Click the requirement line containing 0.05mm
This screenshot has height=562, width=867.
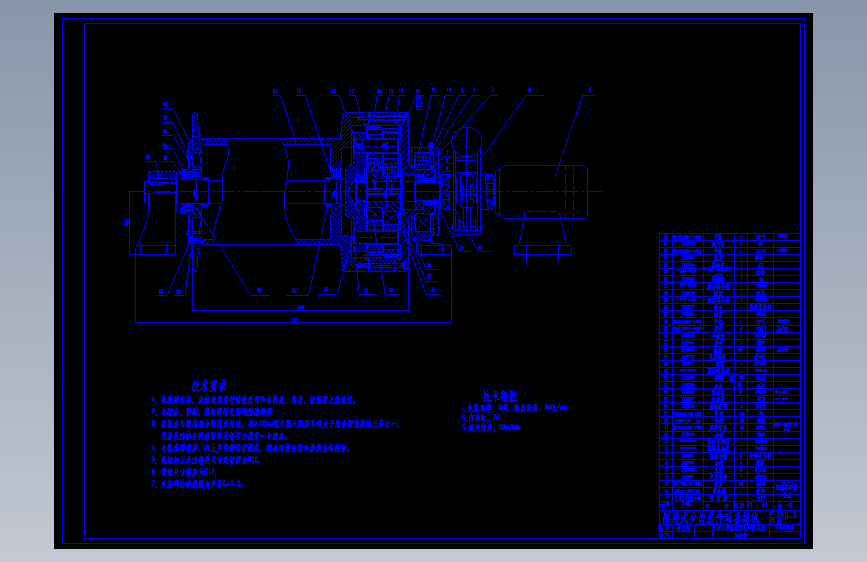[x=275, y=424]
